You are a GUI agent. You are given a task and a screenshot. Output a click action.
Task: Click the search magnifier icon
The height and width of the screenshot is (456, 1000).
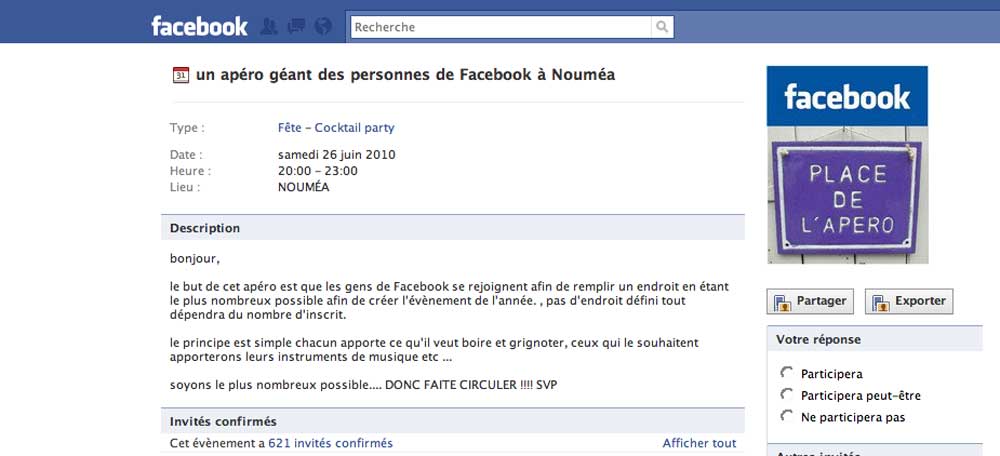[x=660, y=27]
